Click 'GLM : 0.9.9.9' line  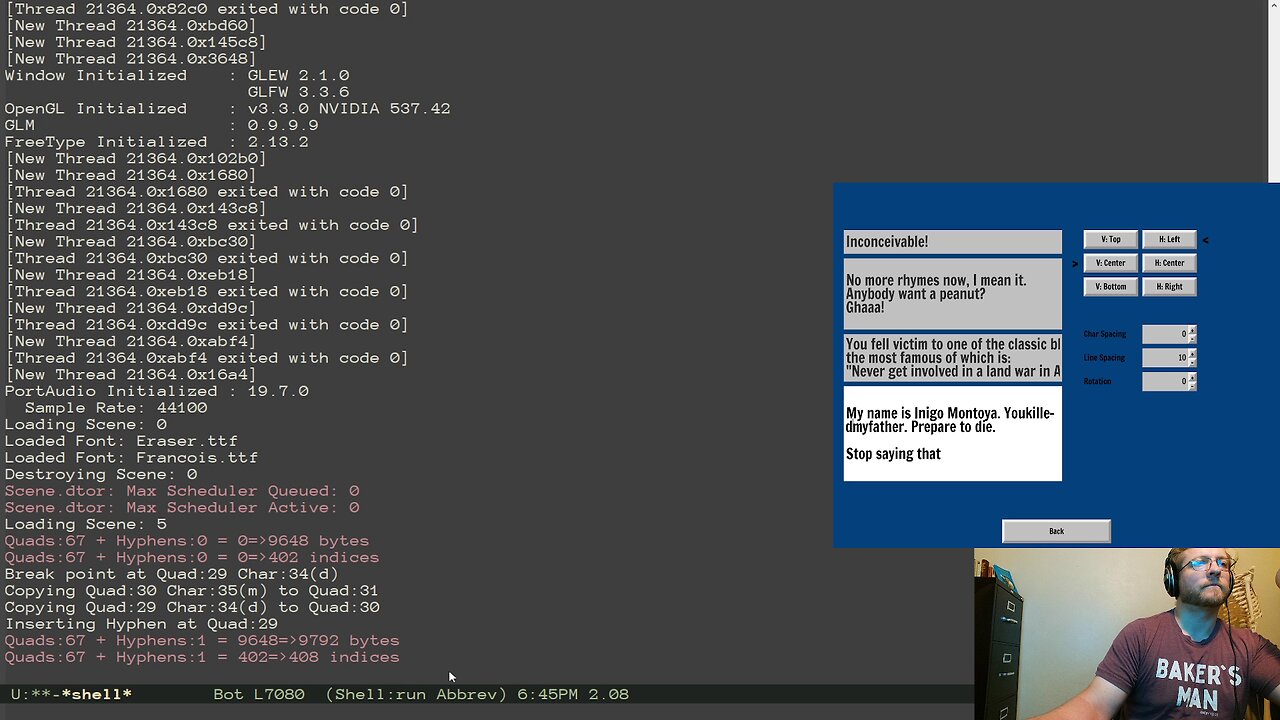(162, 125)
